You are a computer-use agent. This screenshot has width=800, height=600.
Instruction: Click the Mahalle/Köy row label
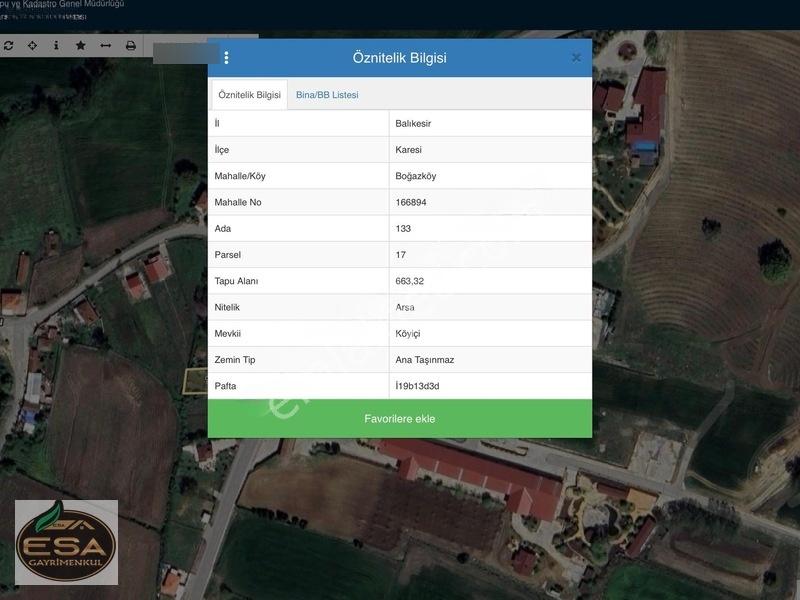click(x=240, y=177)
